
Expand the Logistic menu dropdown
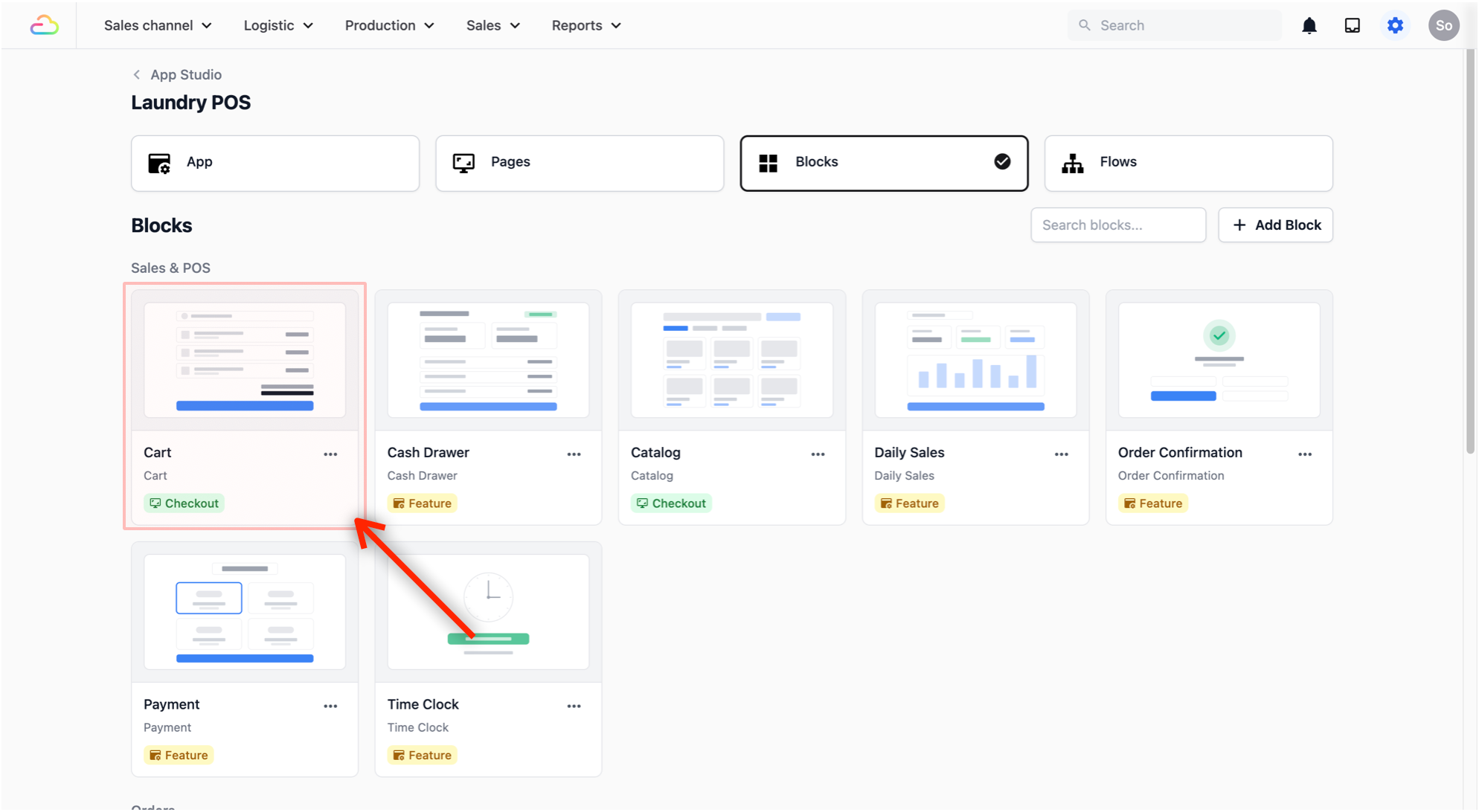(x=277, y=26)
